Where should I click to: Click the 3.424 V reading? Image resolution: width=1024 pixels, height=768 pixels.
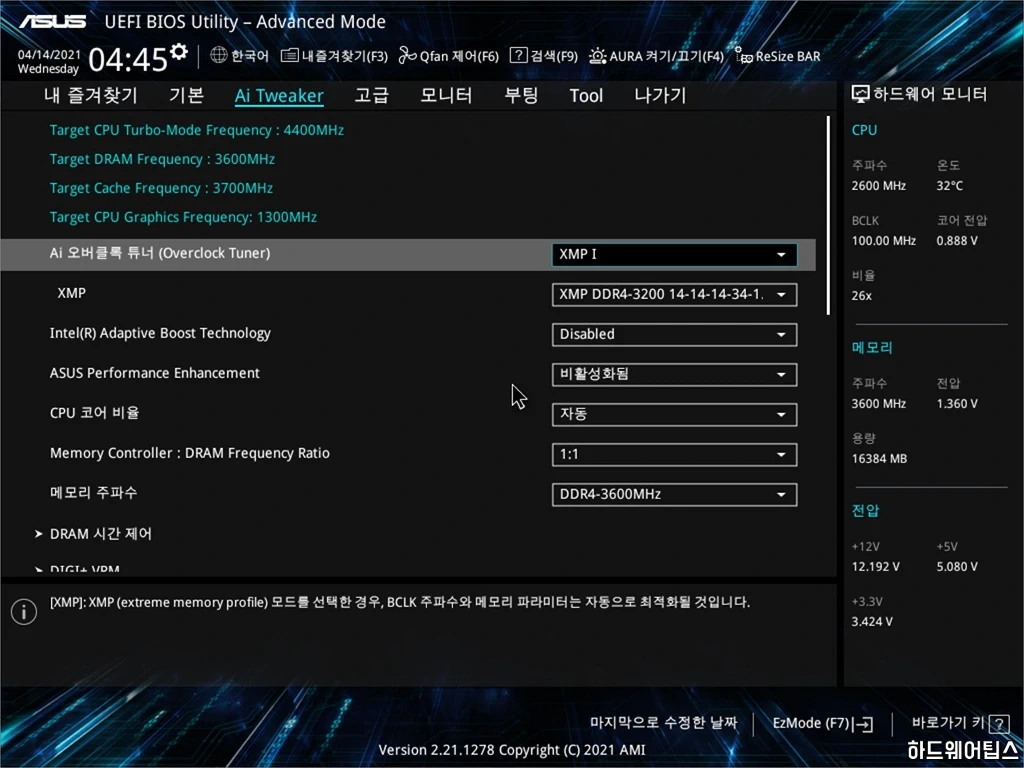point(872,621)
